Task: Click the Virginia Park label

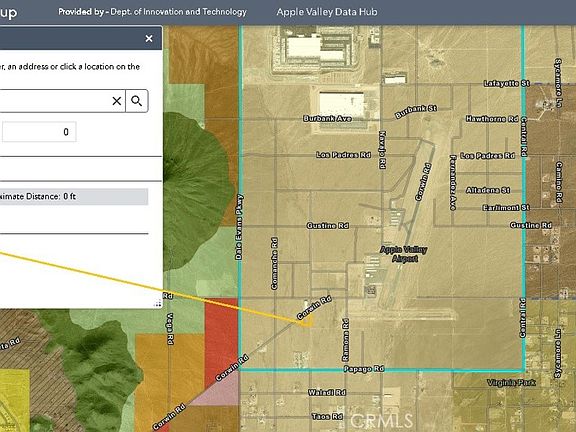Action: (x=511, y=383)
